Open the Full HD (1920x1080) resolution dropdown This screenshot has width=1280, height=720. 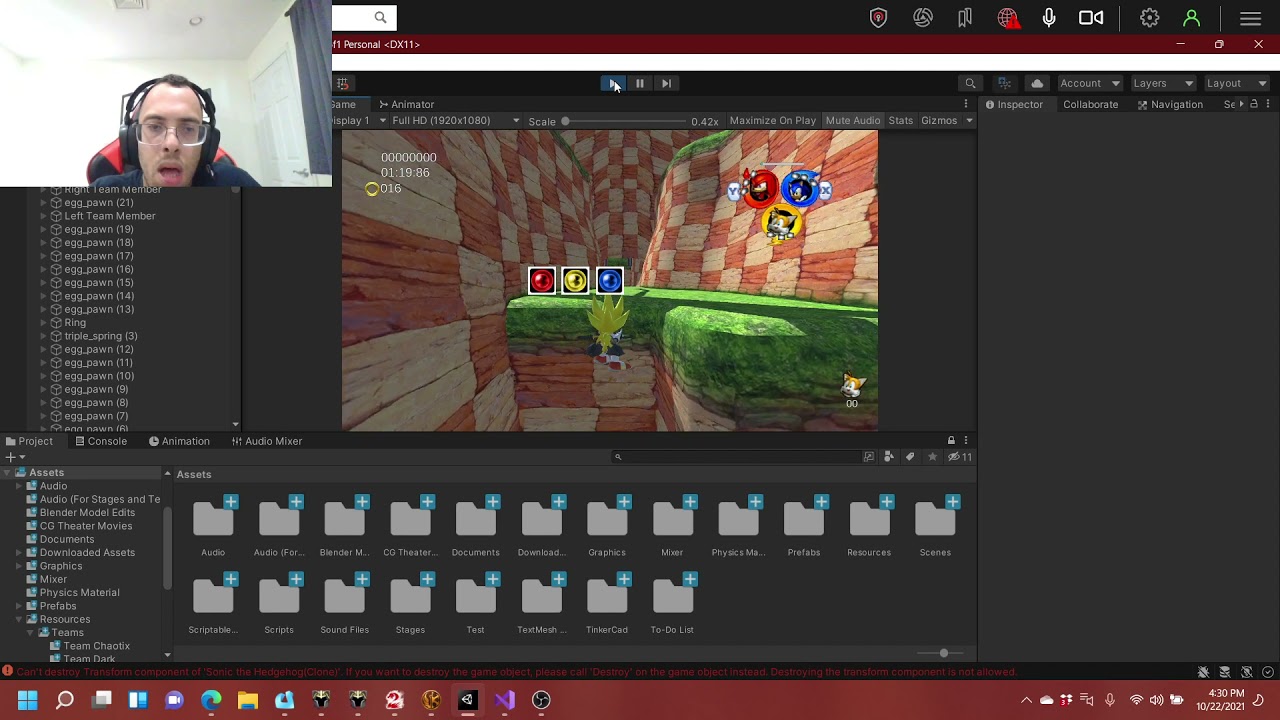point(455,121)
